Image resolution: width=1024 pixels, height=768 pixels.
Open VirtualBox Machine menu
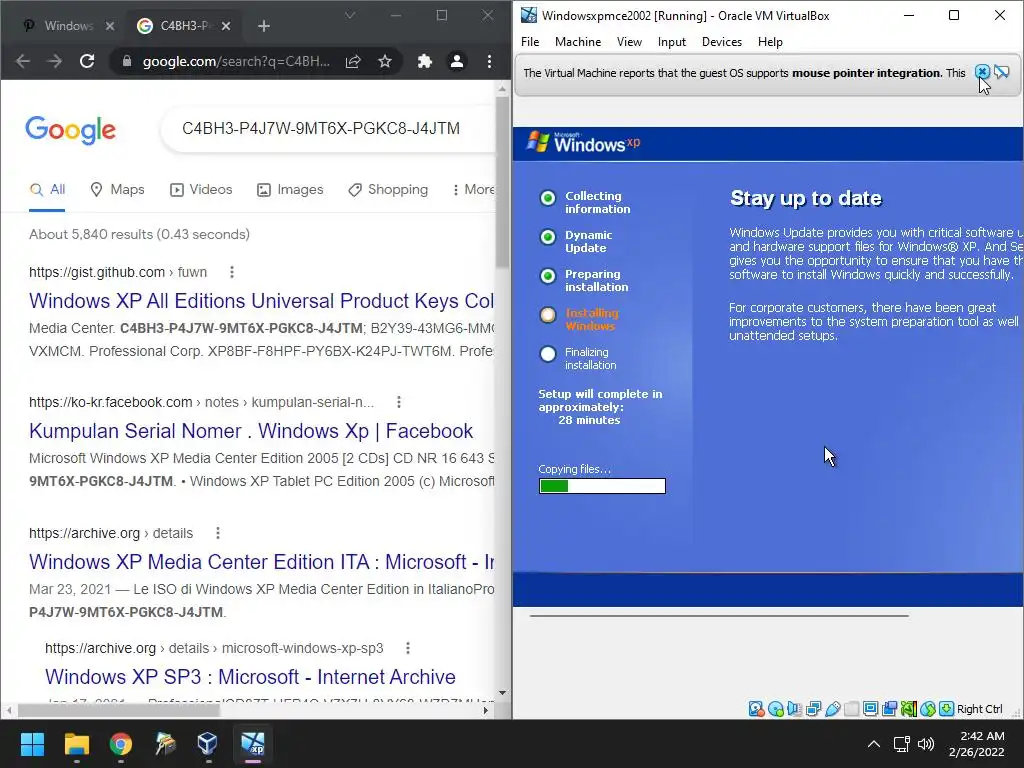click(x=578, y=42)
